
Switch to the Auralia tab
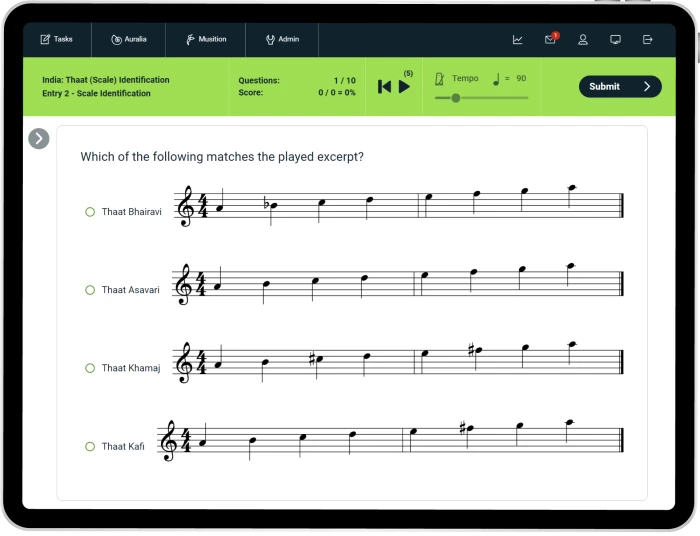129,40
